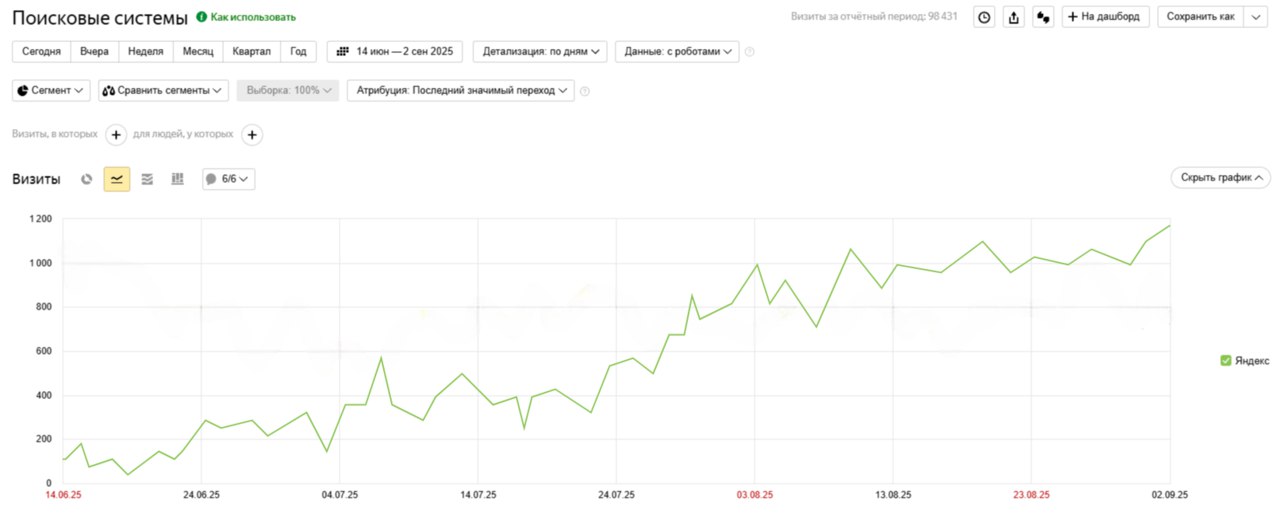Image resolution: width=1280 pixels, height=521 pixels.
Task: Uncheck the Яндекс legend checkbox
Action: pos(1226,361)
